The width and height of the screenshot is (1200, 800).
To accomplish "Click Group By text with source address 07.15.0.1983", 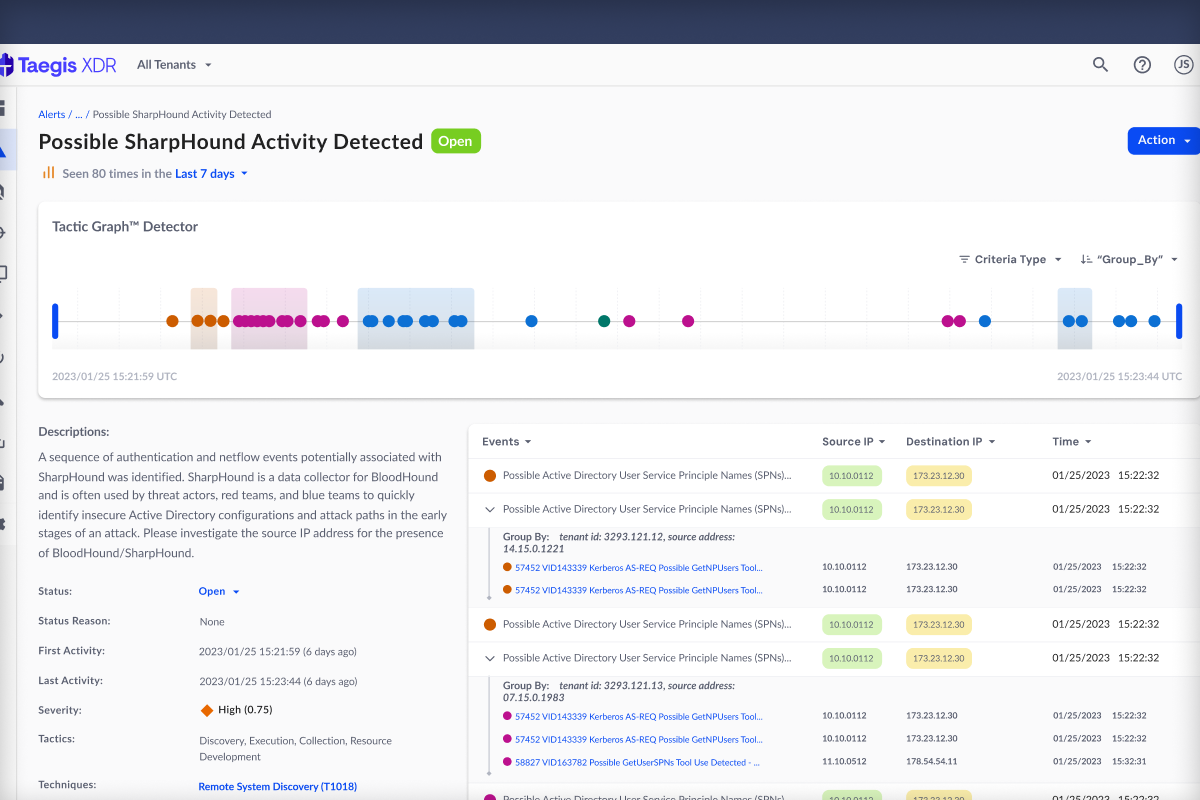I will click(619, 692).
